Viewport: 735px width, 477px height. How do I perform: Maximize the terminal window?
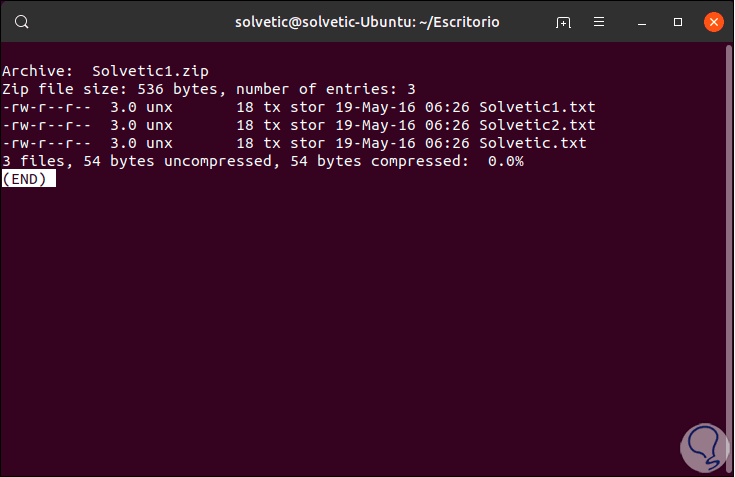tap(678, 21)
